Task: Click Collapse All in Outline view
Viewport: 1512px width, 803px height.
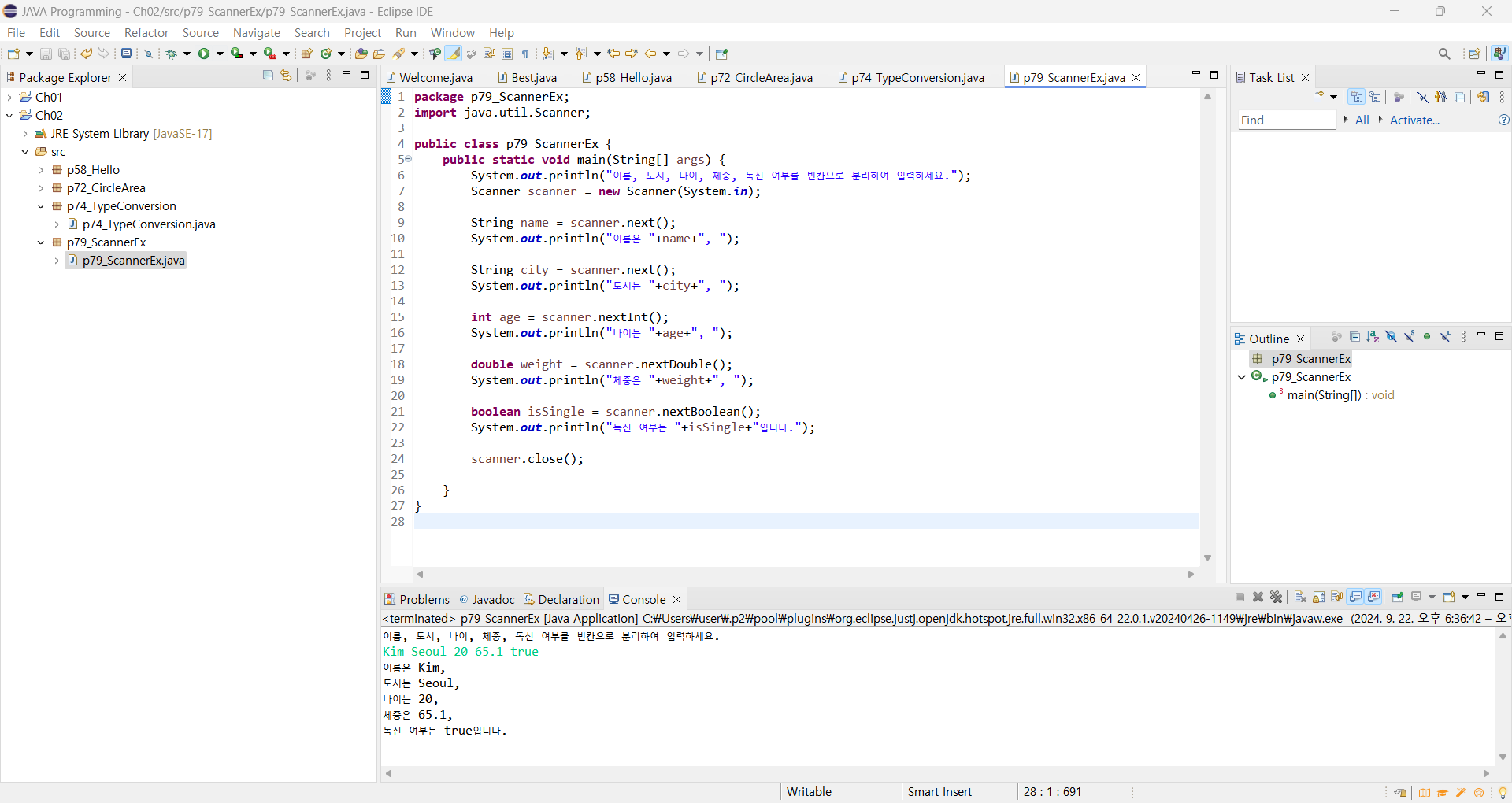Action: pos(1354,337)
